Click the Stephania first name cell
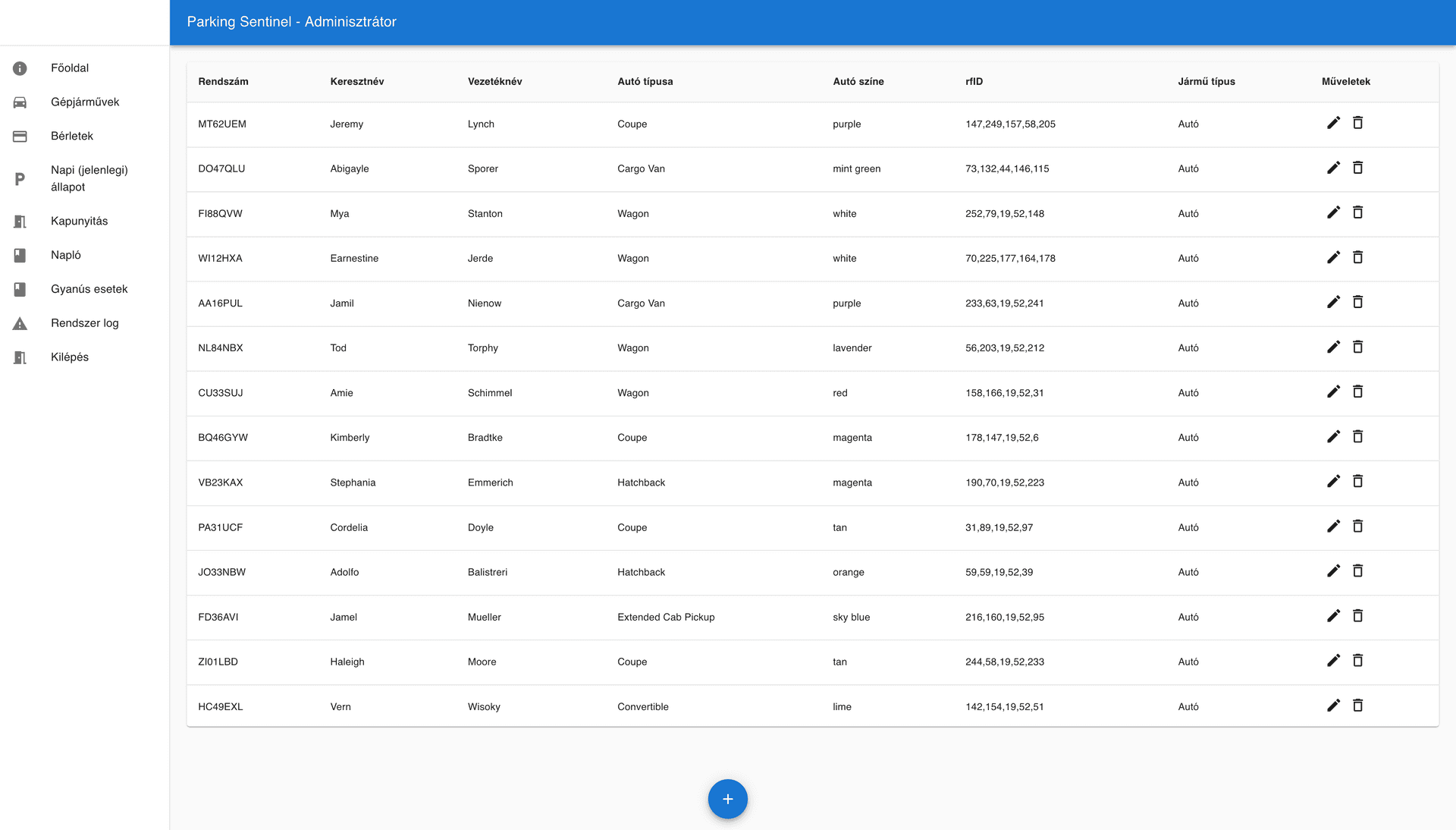This screenshot has width=1456, height=830. point(353,483)
